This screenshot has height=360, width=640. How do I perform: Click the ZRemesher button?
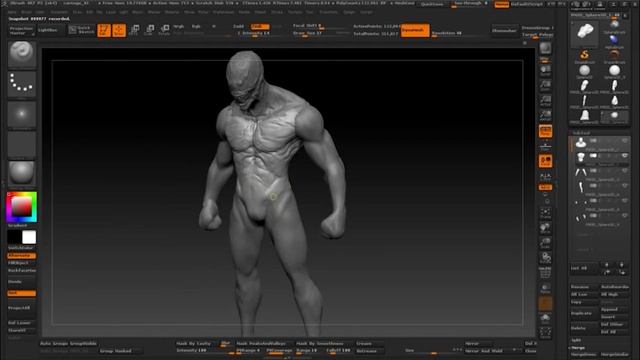click(504, 31)
